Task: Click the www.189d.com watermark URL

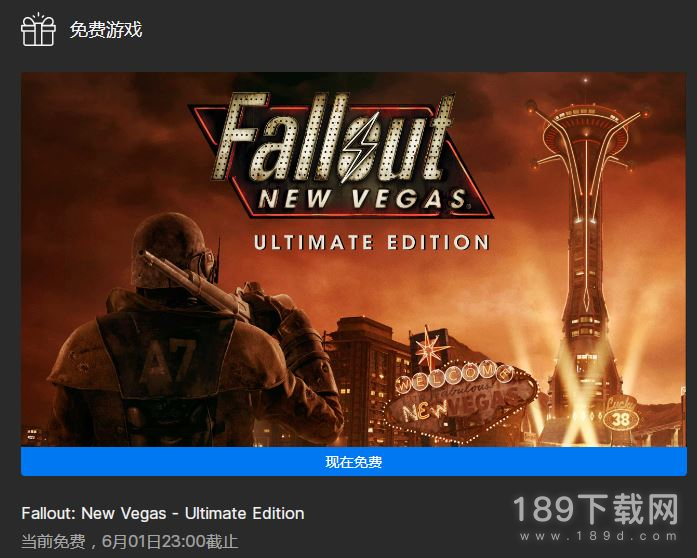Action: (598, 536)
